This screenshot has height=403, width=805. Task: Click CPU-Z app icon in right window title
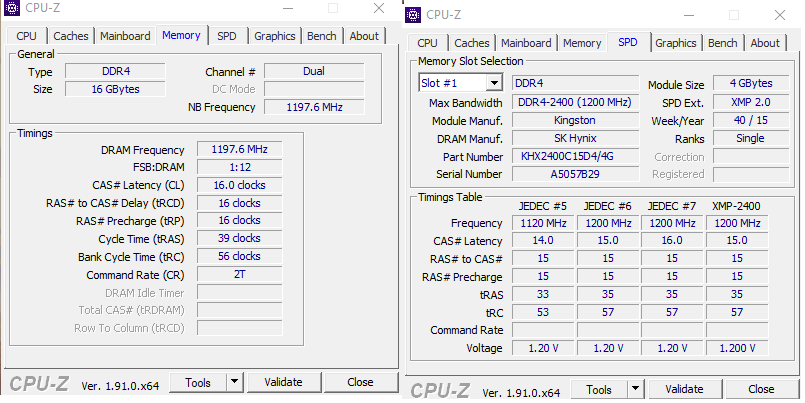tap(413, 15)
